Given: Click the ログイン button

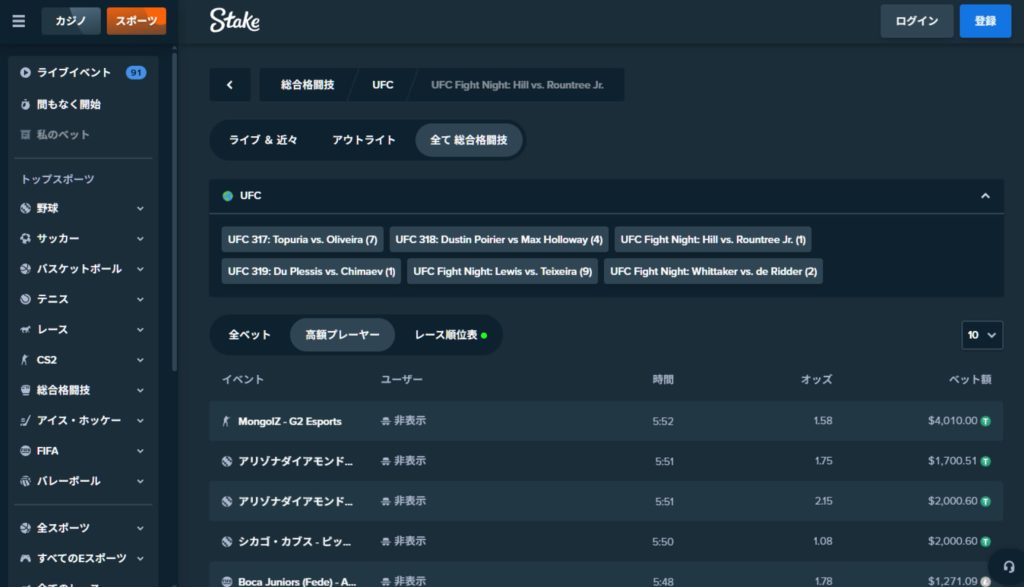Looking at the screenshot, I should (916, 21).
